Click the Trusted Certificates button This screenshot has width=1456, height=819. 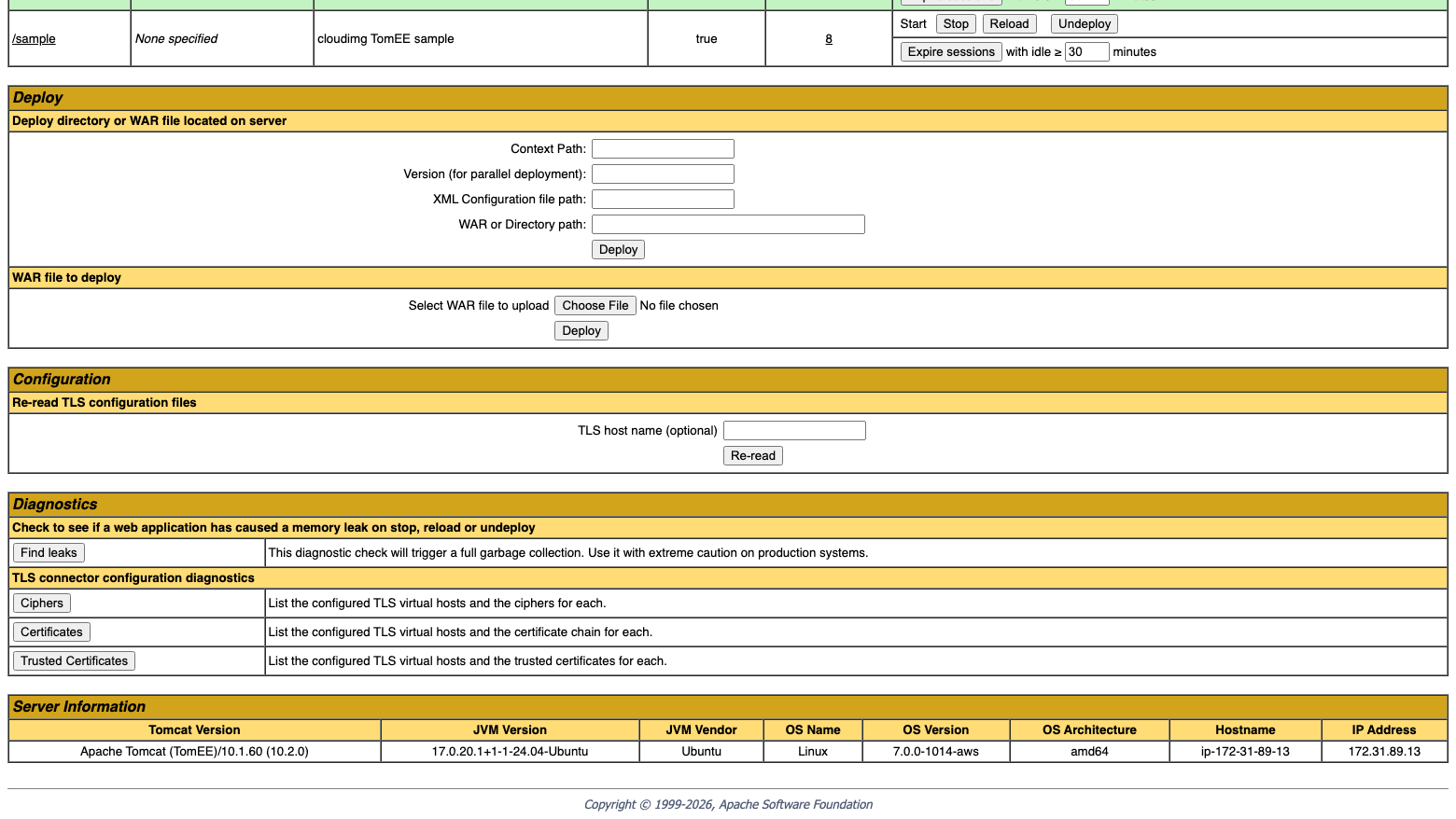(x=74, y=661)
